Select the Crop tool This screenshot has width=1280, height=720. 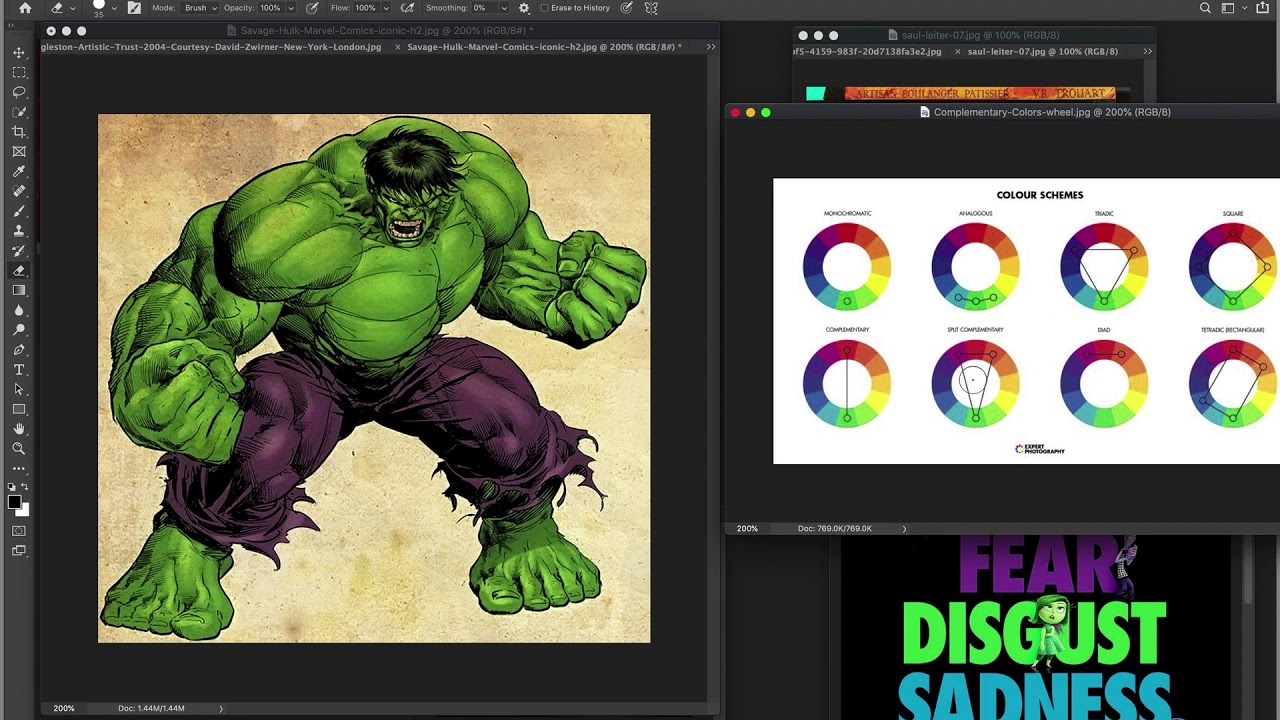click(19, 132)
